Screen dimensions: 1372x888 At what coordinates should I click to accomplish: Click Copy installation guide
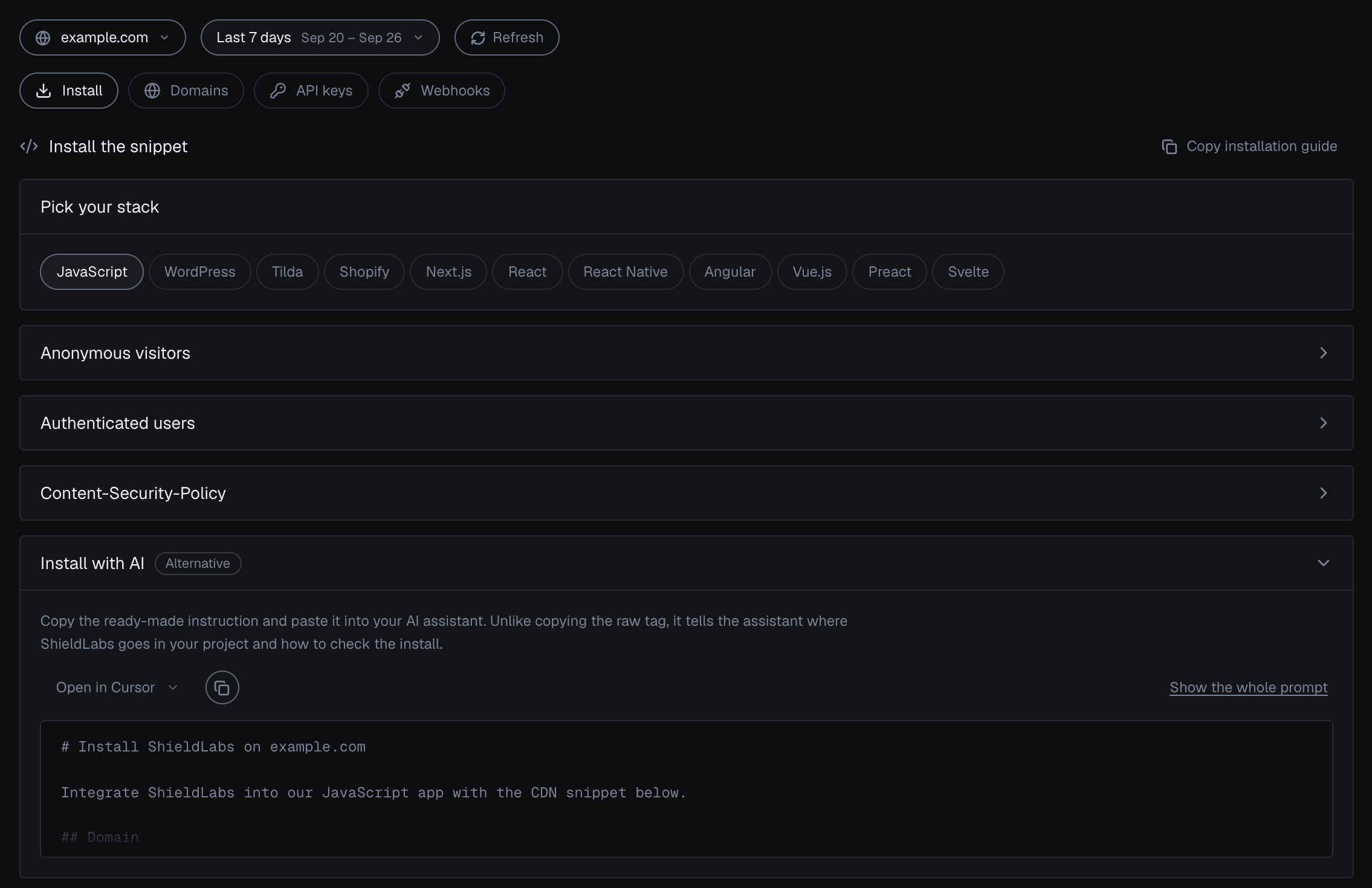(x=1249, y=146)
